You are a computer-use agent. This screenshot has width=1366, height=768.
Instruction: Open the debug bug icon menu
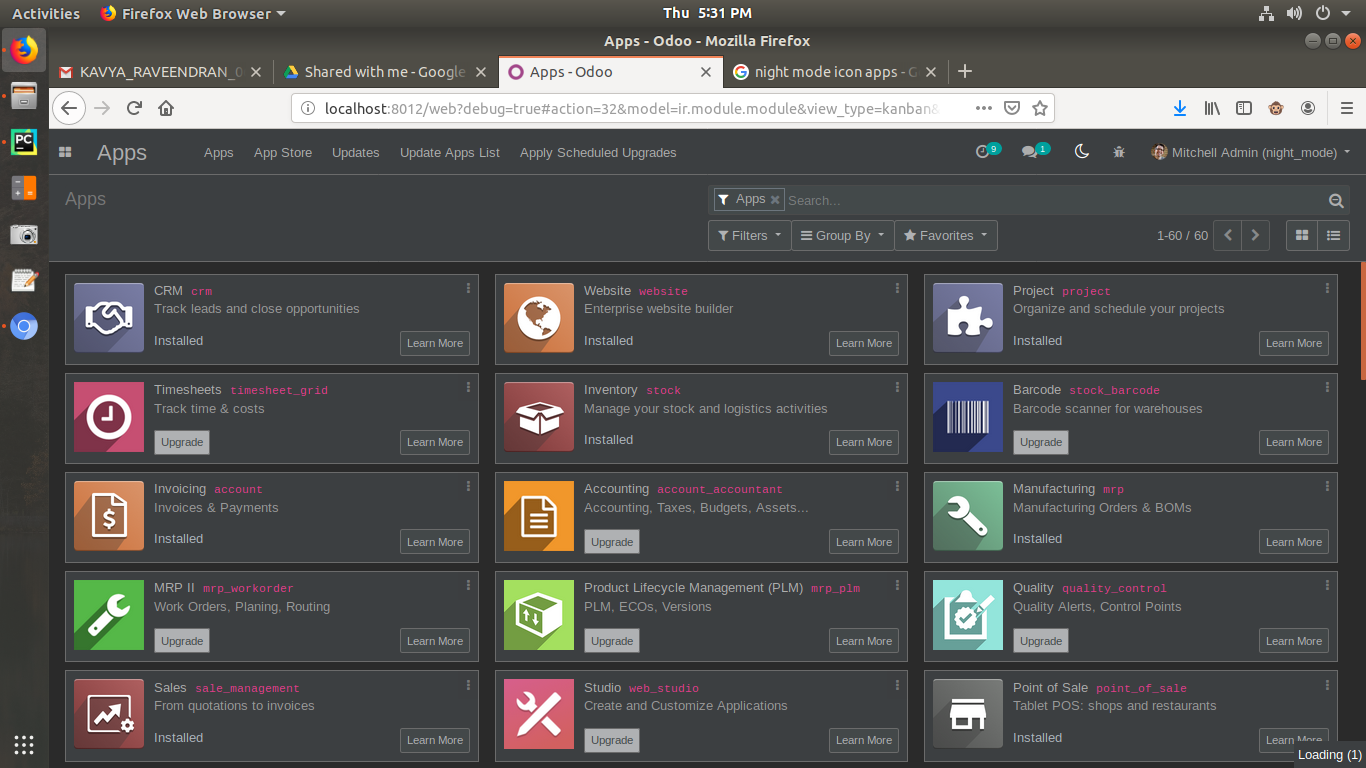(x=1119, y=152)
